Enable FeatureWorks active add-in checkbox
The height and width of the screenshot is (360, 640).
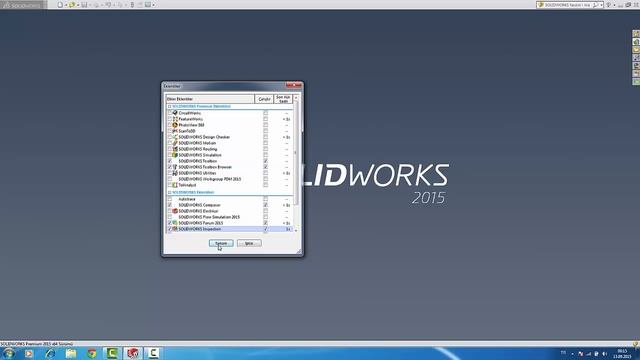point(170,119)
